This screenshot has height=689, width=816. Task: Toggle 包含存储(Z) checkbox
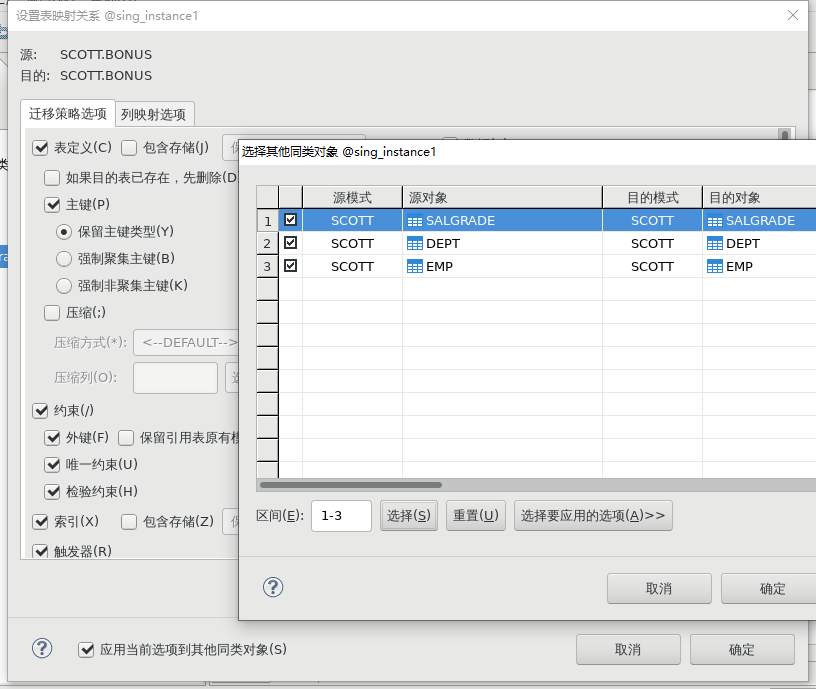129,521
